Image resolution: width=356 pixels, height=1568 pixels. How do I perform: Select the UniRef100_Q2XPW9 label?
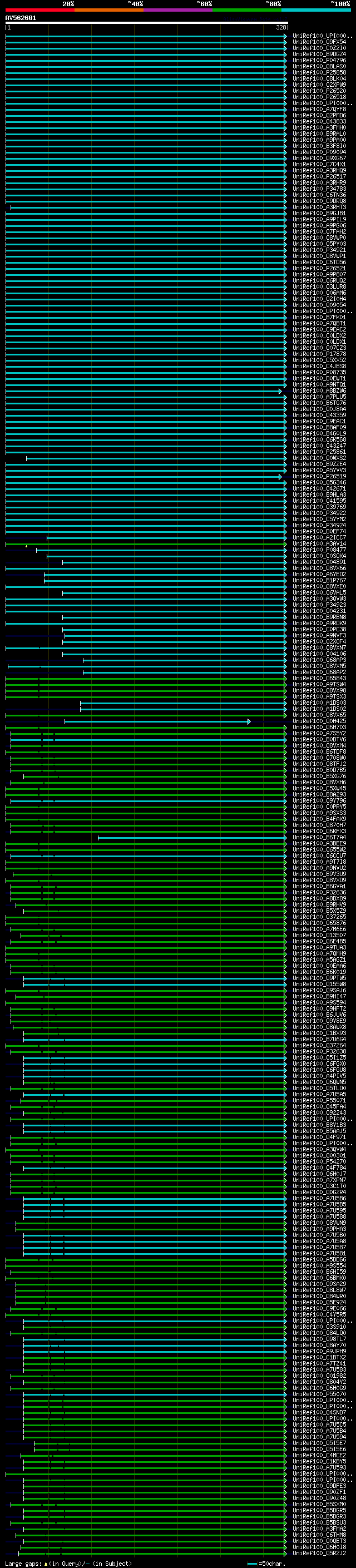[x=319, y=85]
